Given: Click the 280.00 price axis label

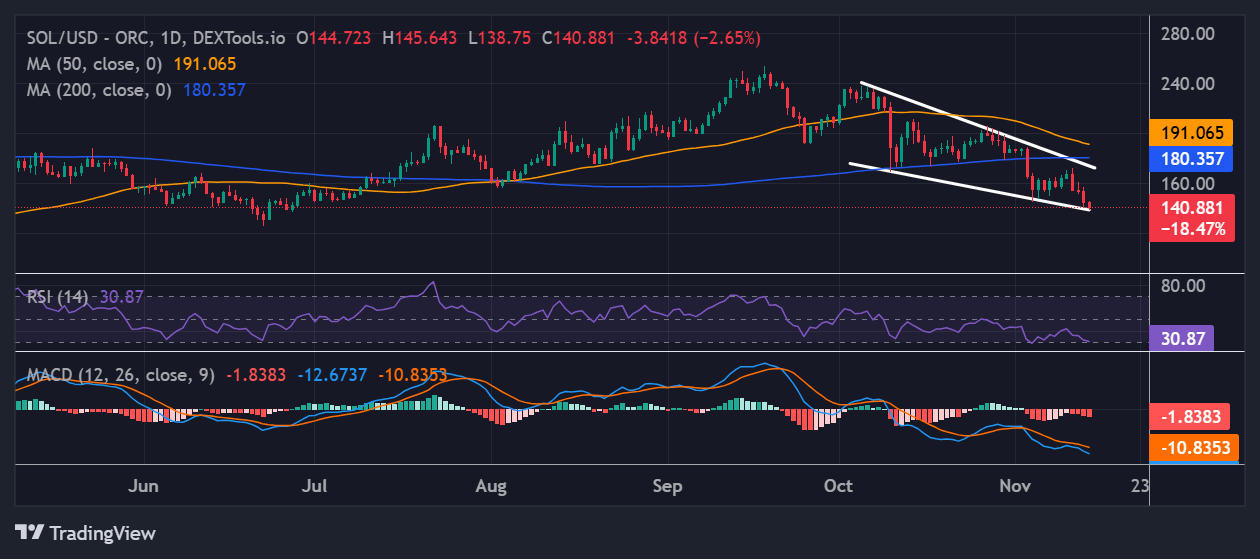Looking at the screenshot, I should 1187,34.
